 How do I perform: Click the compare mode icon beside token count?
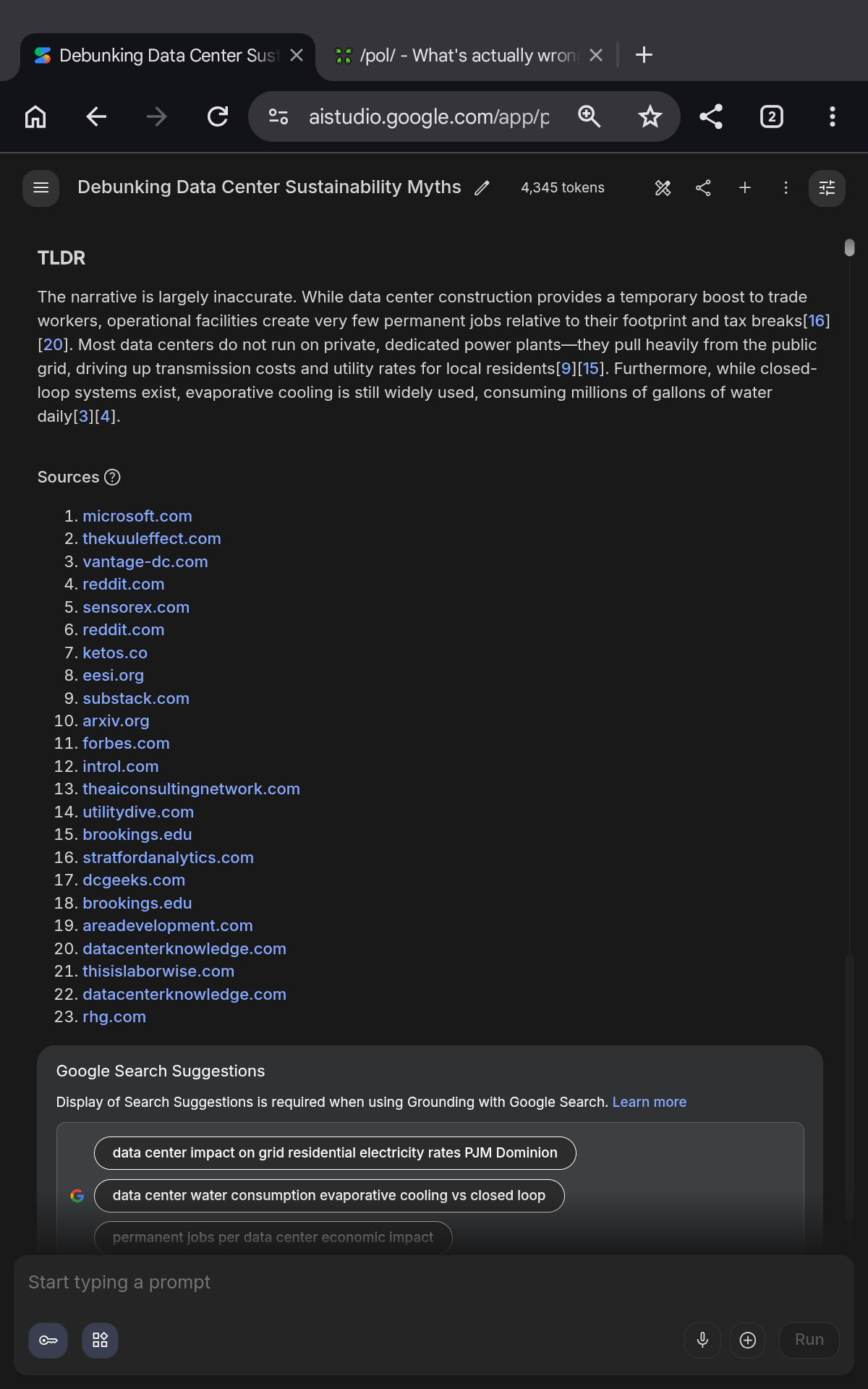(663, 188)
